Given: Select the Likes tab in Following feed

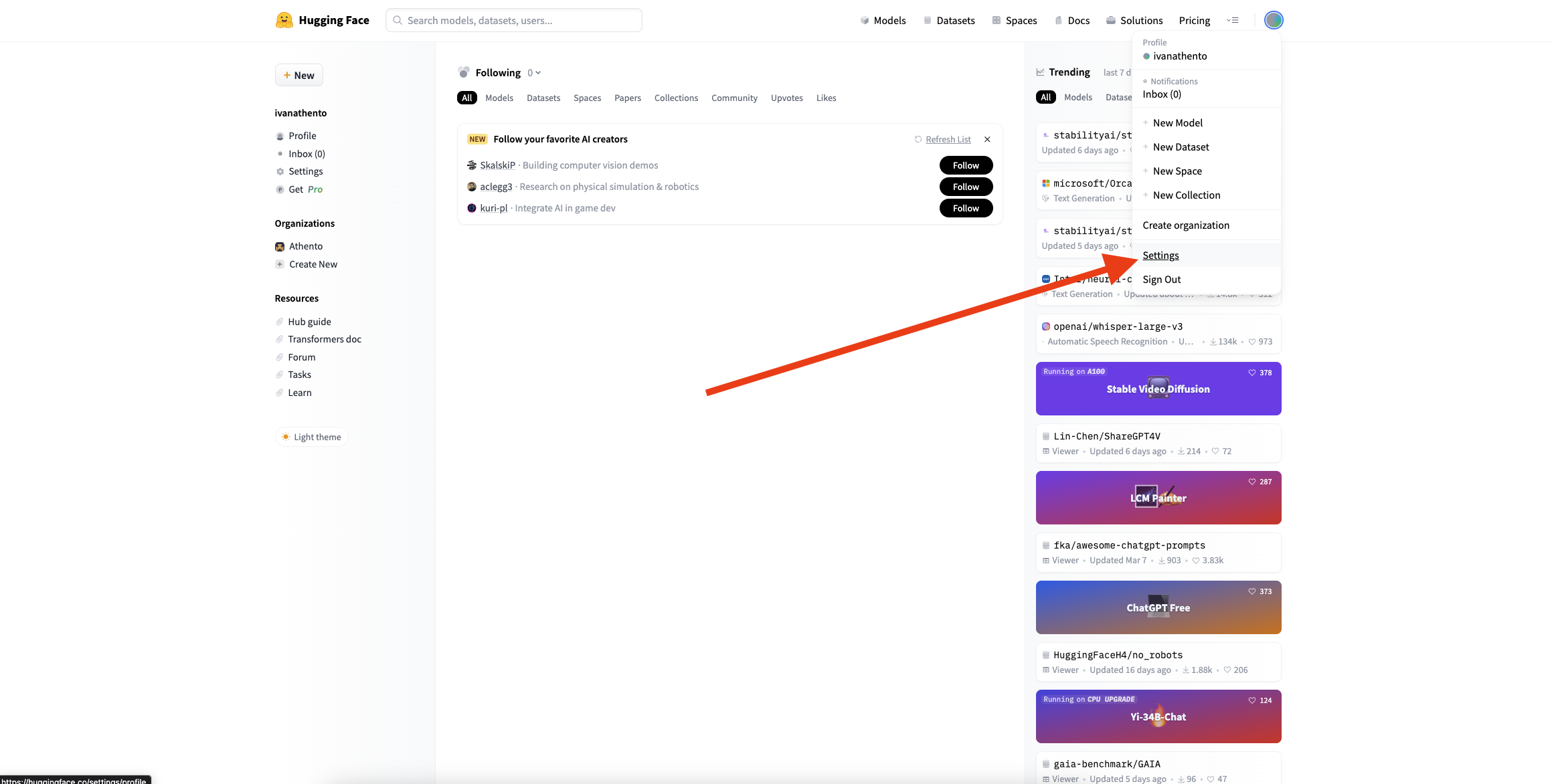Looking at the screenshot, I should coord(827,98).
